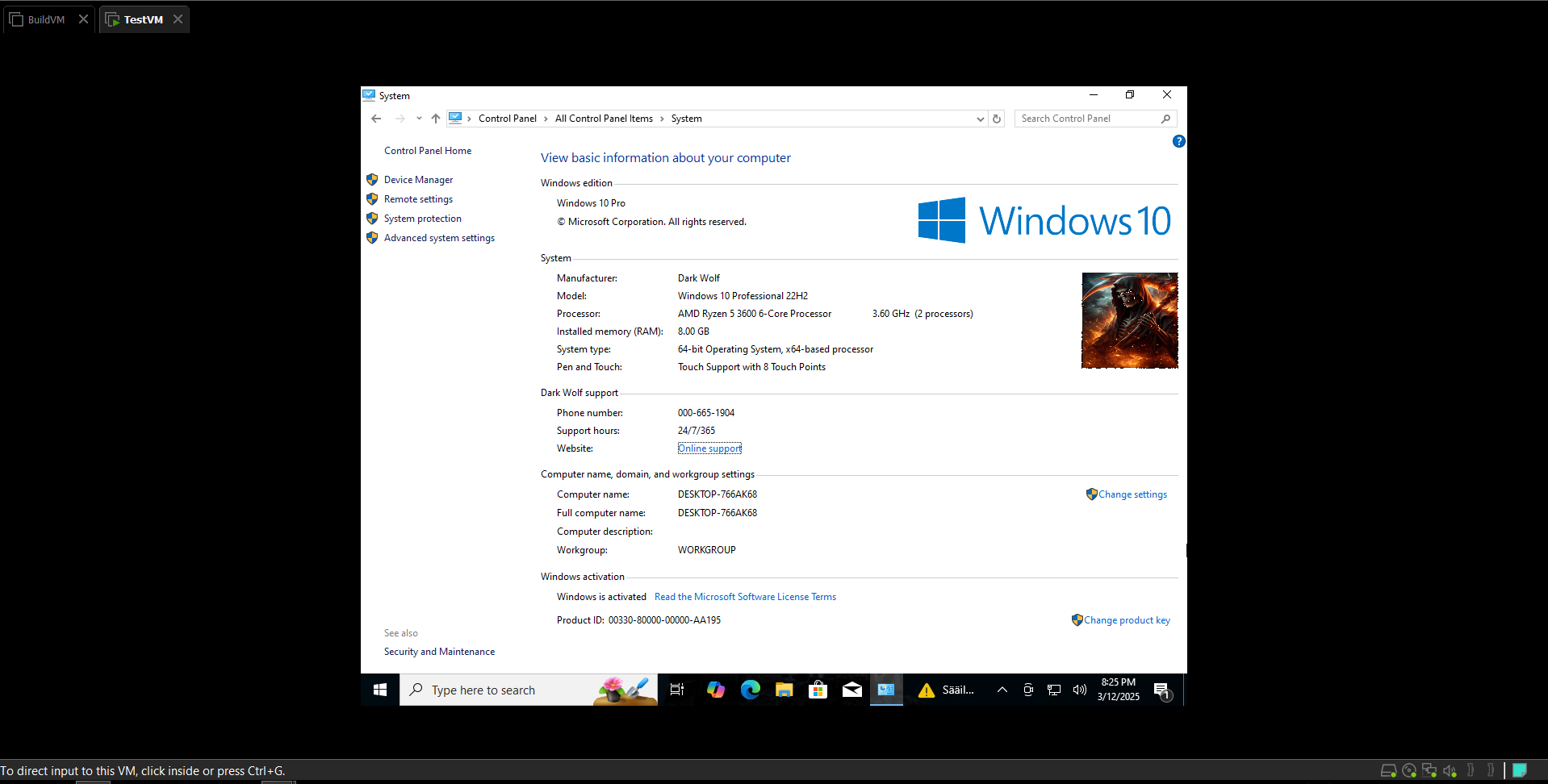Click the sound card status icon
The image size is (1548, 784).
click(x=1450, y=771)
